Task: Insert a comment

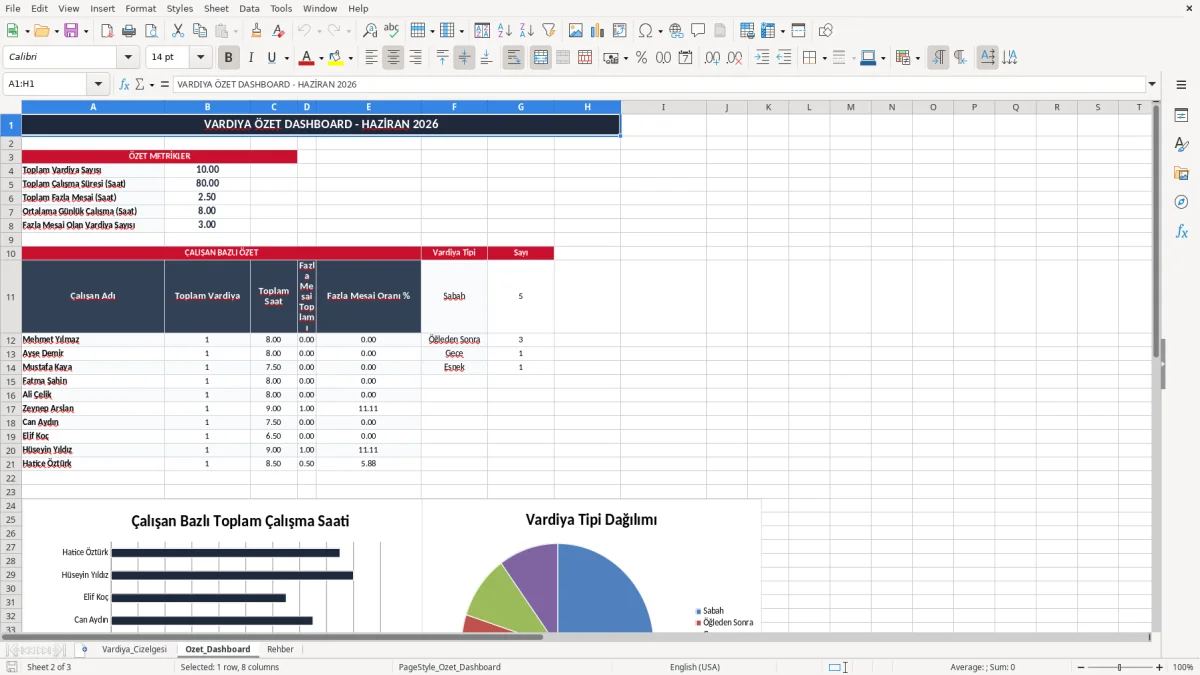Action: click(698, 31)
